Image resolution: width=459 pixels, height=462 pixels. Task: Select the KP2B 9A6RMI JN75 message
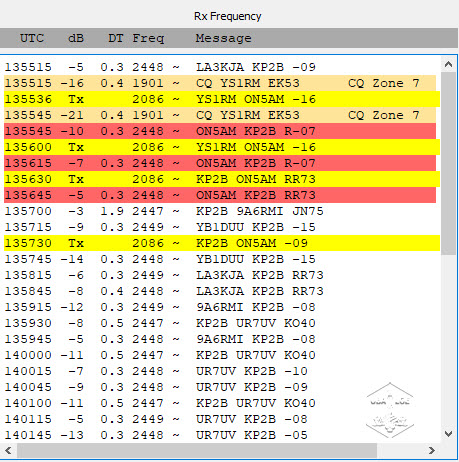[260, 211]
